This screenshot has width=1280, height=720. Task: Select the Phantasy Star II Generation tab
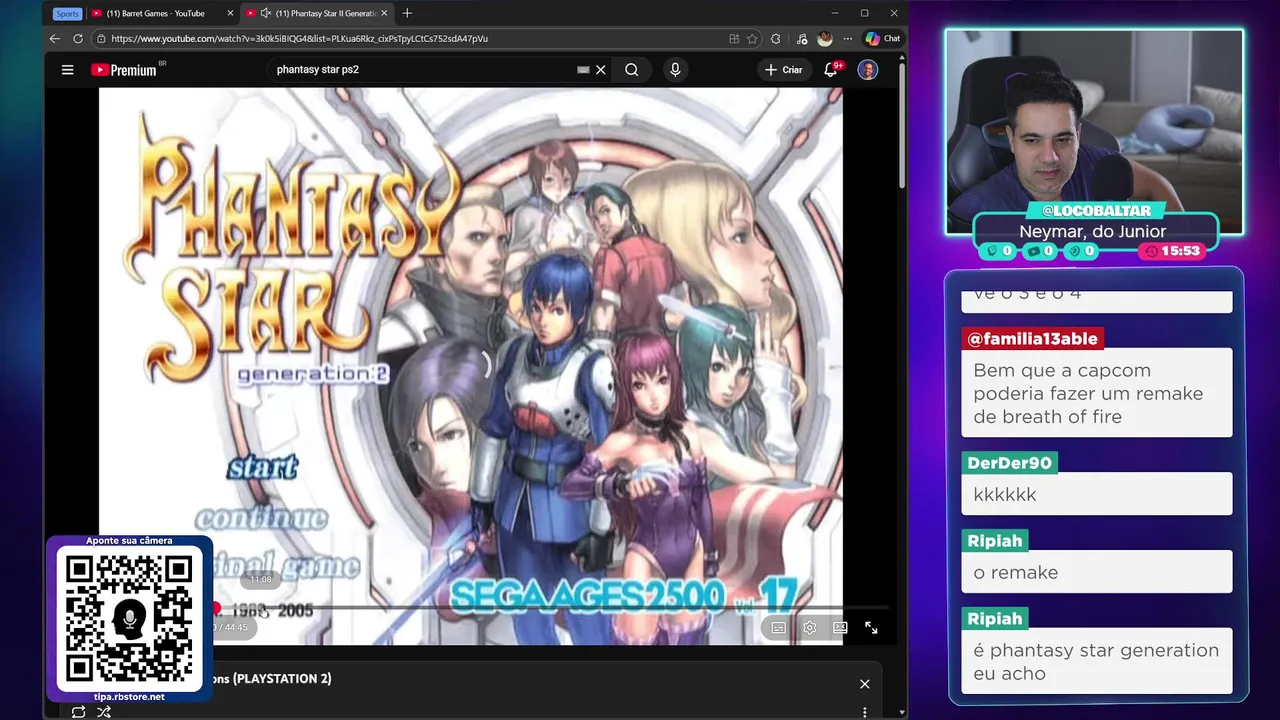click(x=319, y=13)
